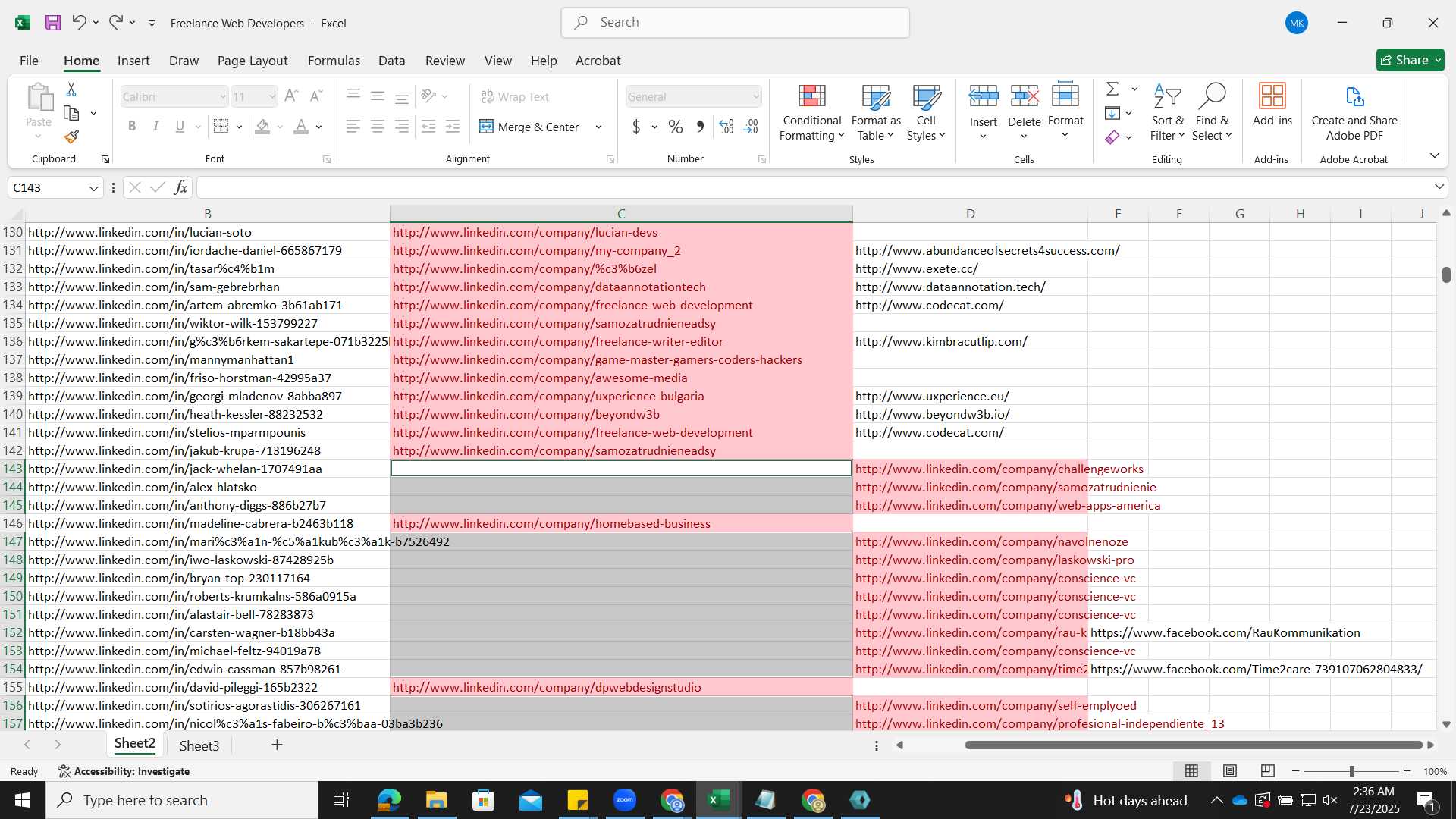
Task: Toggle Bold formatting
Action: click(x=132, y=127)
